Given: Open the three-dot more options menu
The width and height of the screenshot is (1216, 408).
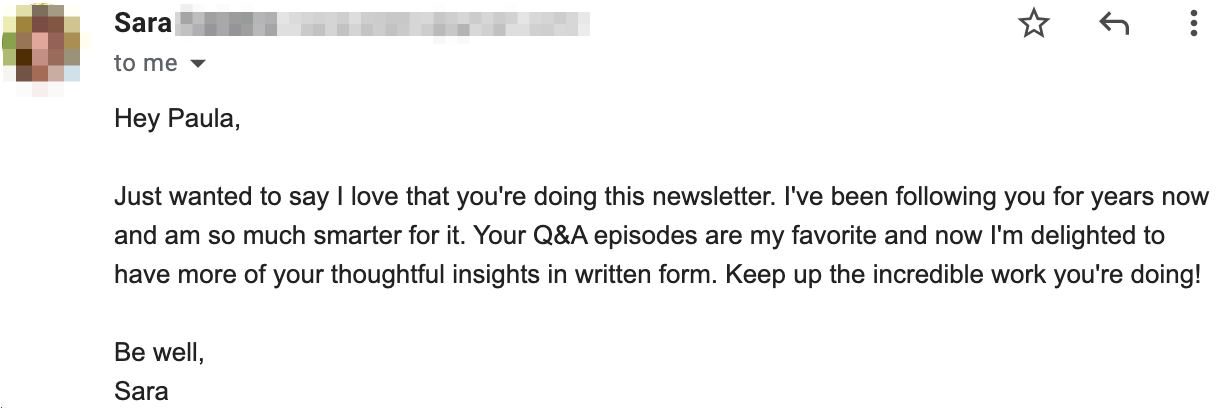Looking at the screenshot, I should tap(1194, 24).
